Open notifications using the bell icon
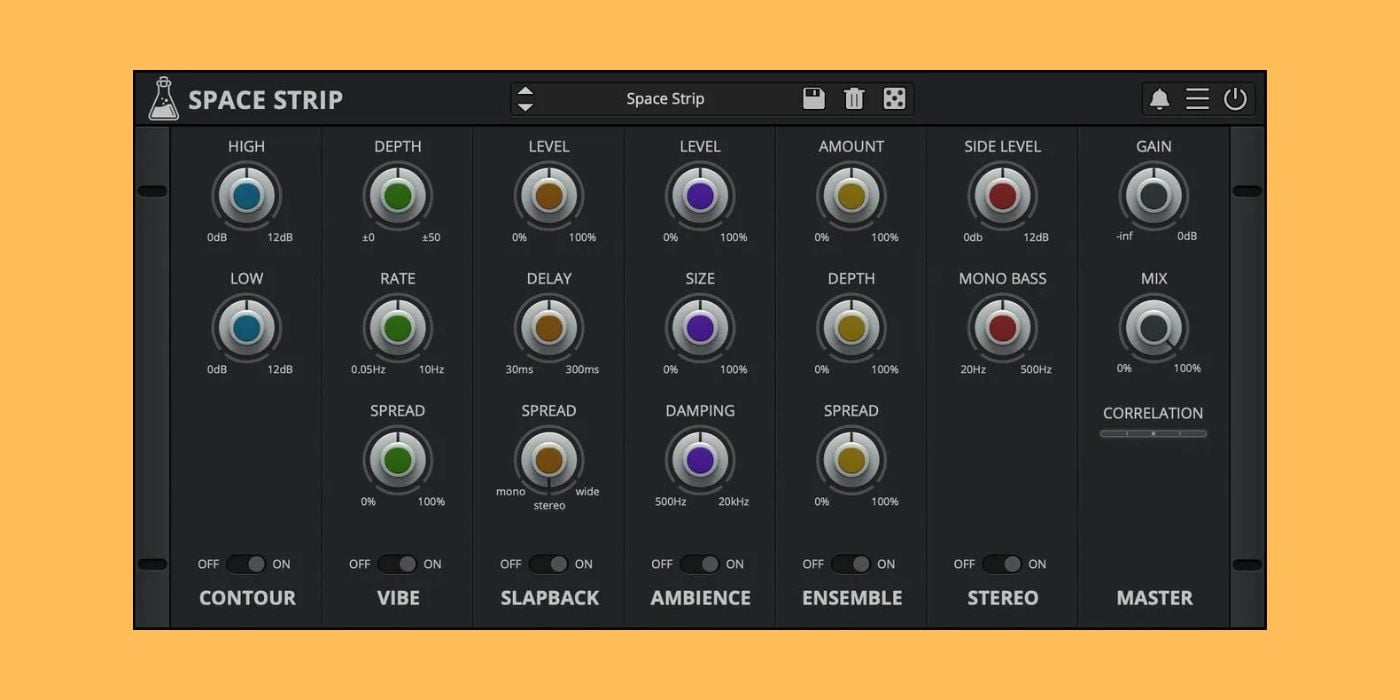1400x700 pixels. coord(1160,98)
